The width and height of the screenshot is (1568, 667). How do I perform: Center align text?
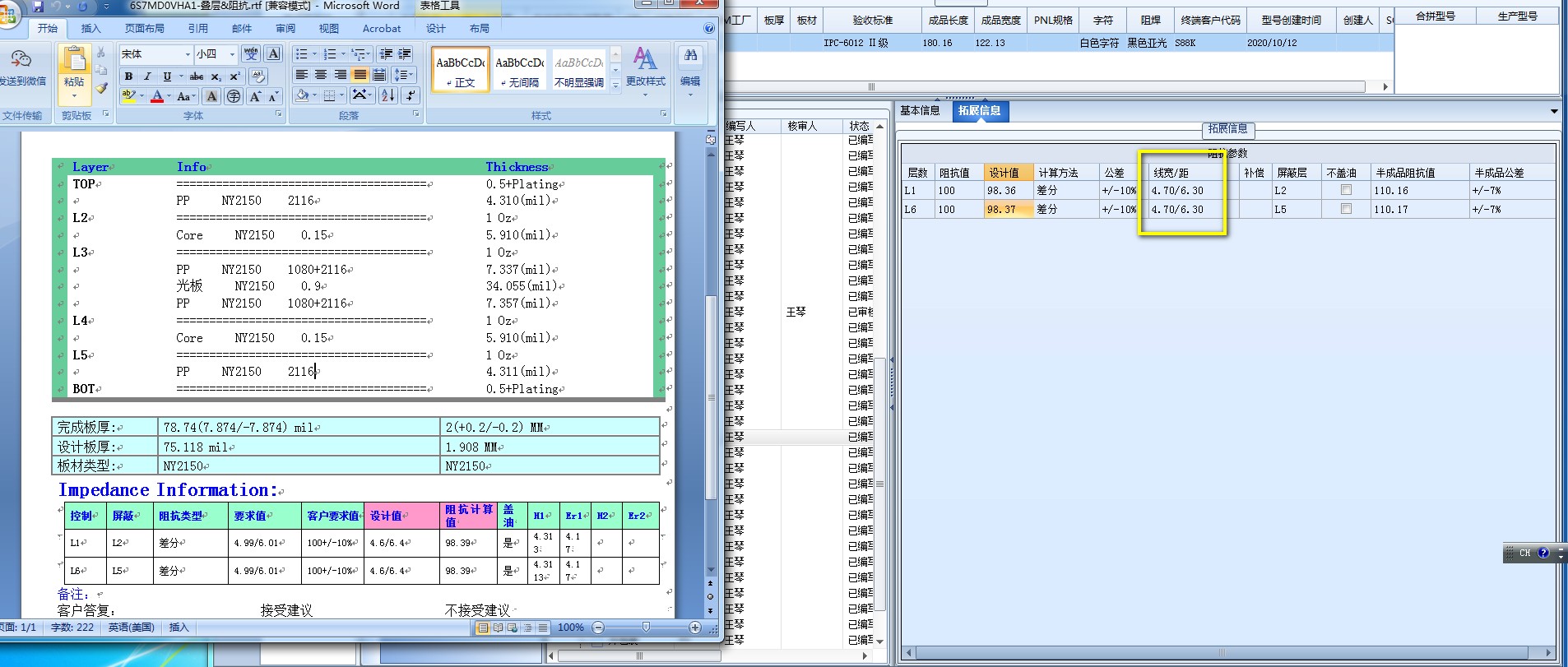tap(321, 75)
